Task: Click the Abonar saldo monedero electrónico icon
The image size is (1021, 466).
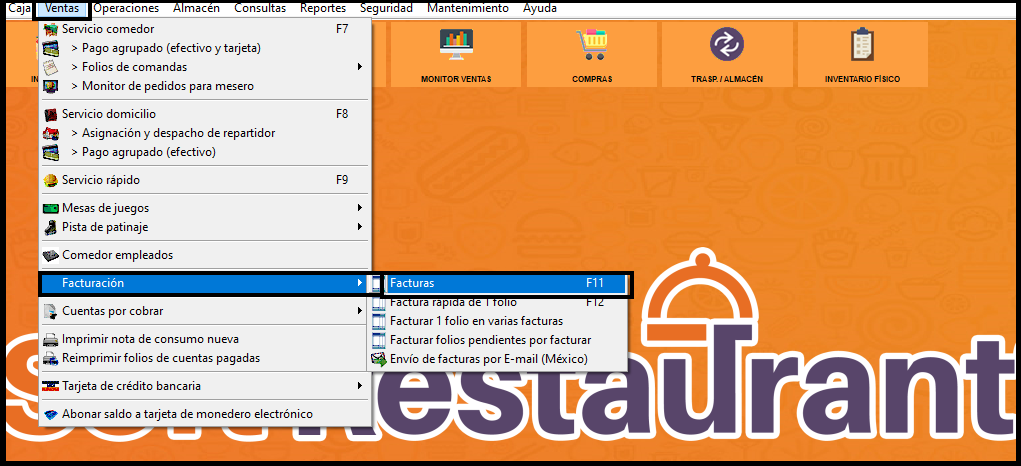Action: coord(50,415)
